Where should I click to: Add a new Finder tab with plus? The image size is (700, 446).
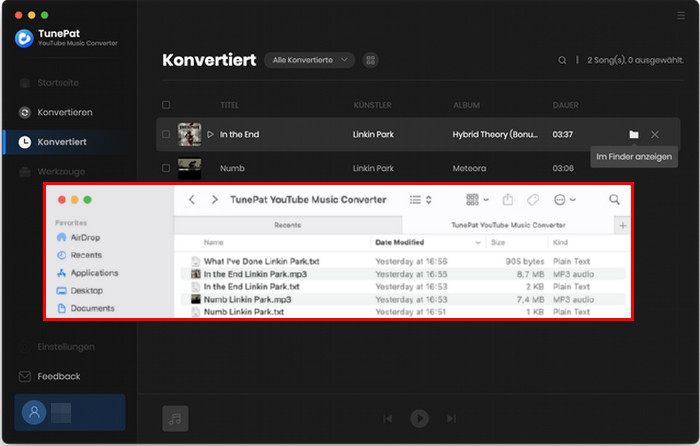623,225
